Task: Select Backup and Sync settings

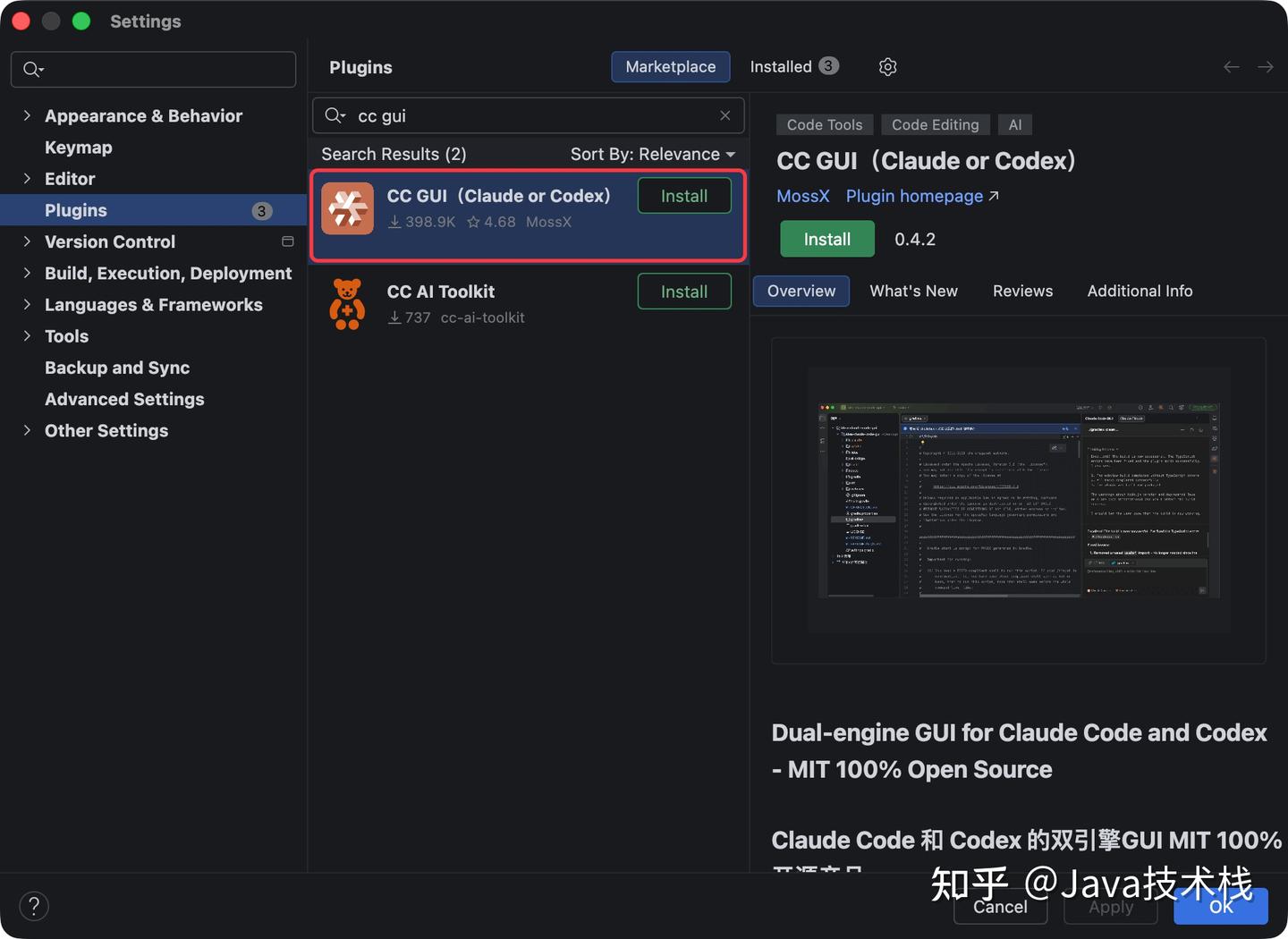Action: [x=117, y=368]
